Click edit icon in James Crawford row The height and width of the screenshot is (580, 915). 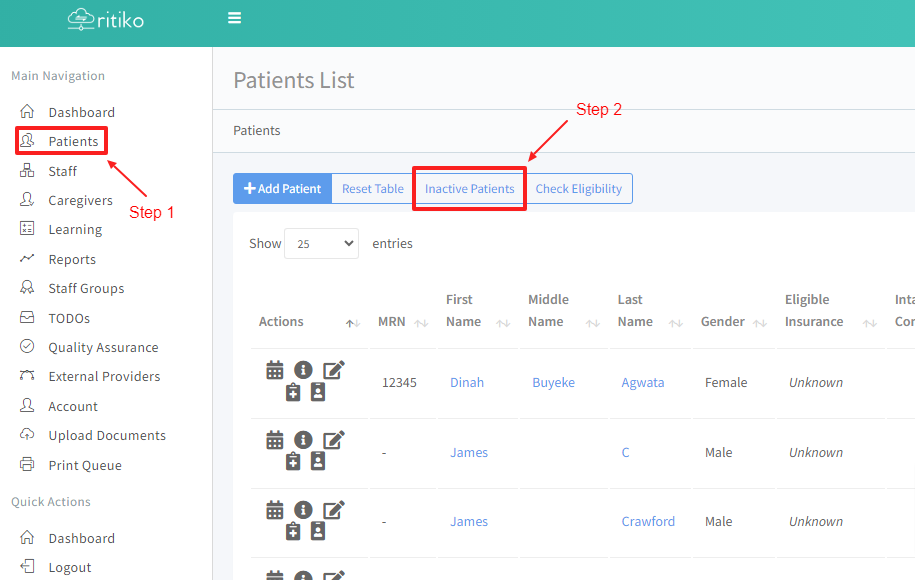click(333, 510)
